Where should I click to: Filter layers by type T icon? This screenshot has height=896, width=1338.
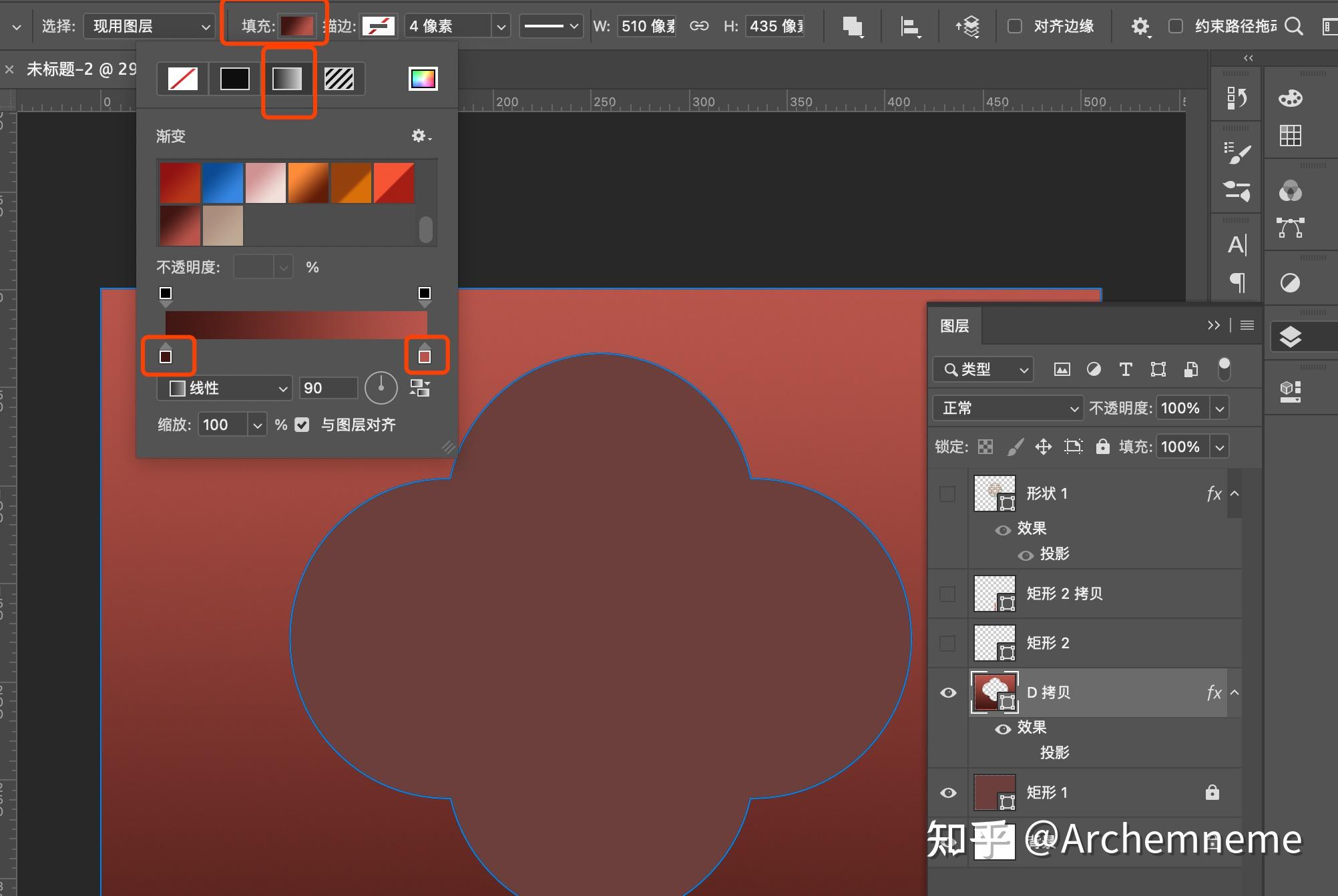pyautogui.click(x=1126, y=369)
